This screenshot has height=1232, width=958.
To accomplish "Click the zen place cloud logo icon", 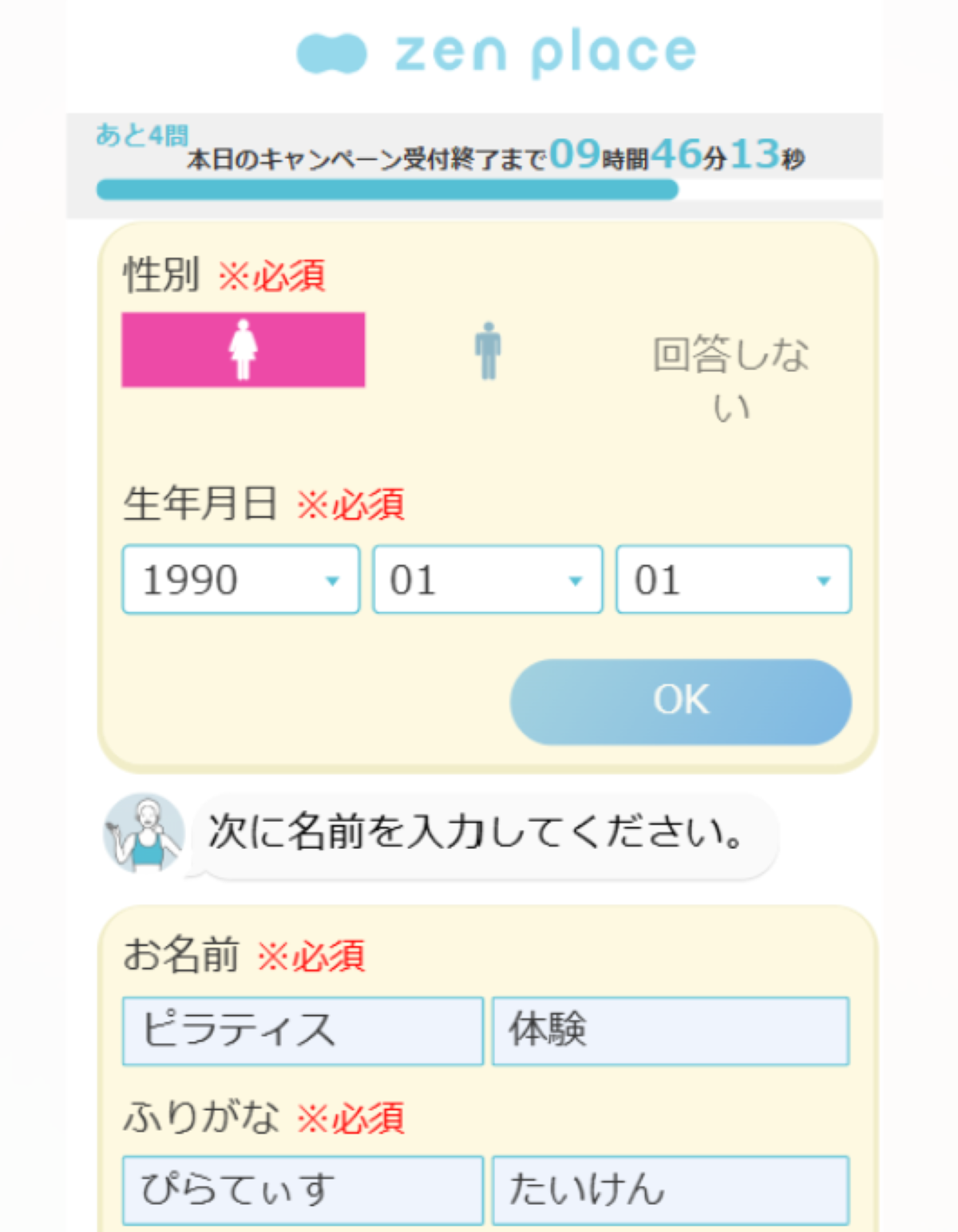I will [x=331, y=53].
